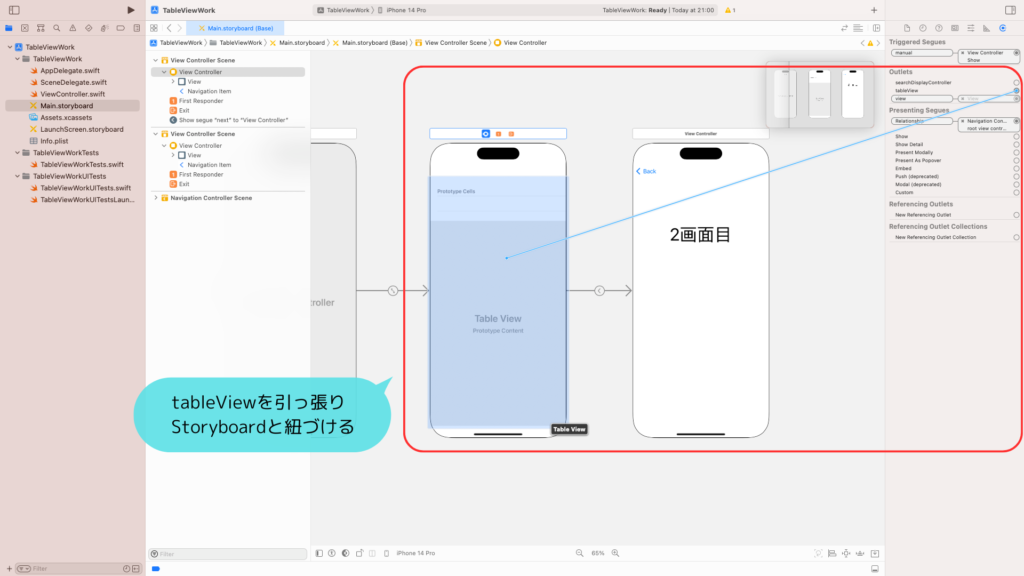Image resolution: width=1024 pixels, height=576 pixels.
Task: Click the Show Detail segue circle
Action: [x=1016, y=144]
